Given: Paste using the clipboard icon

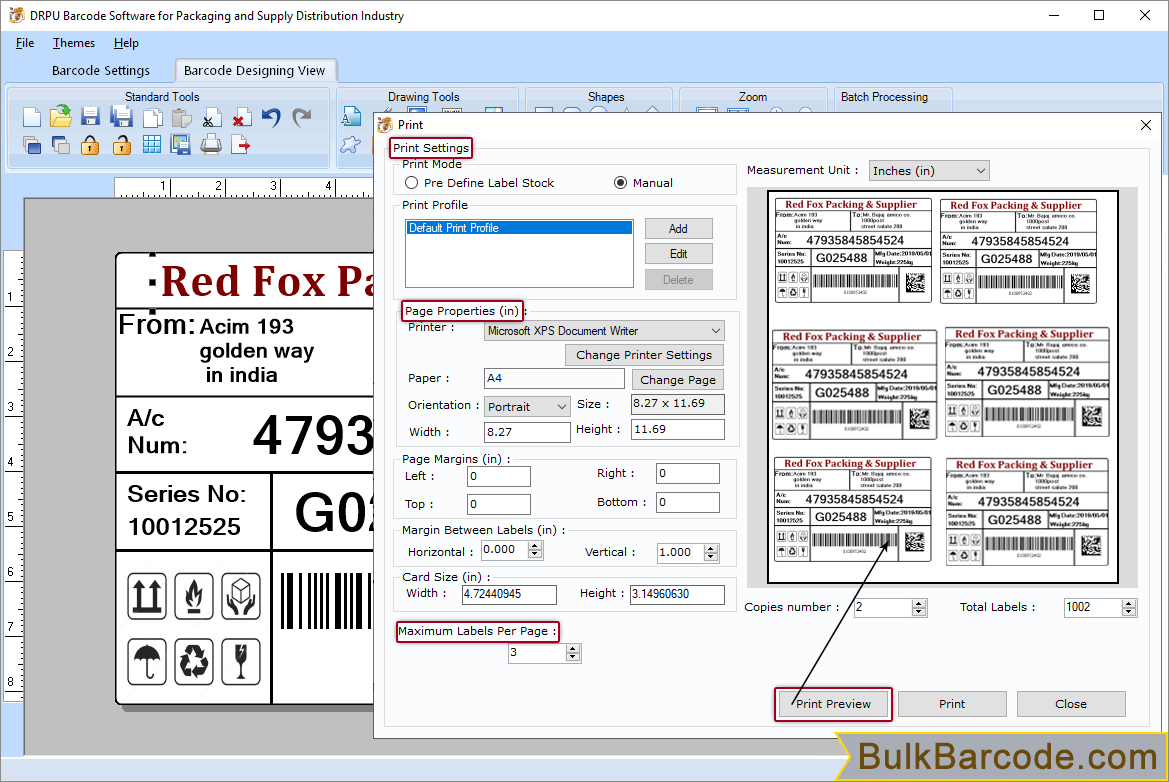Looking at the screenshot, I should click(181, 118).
